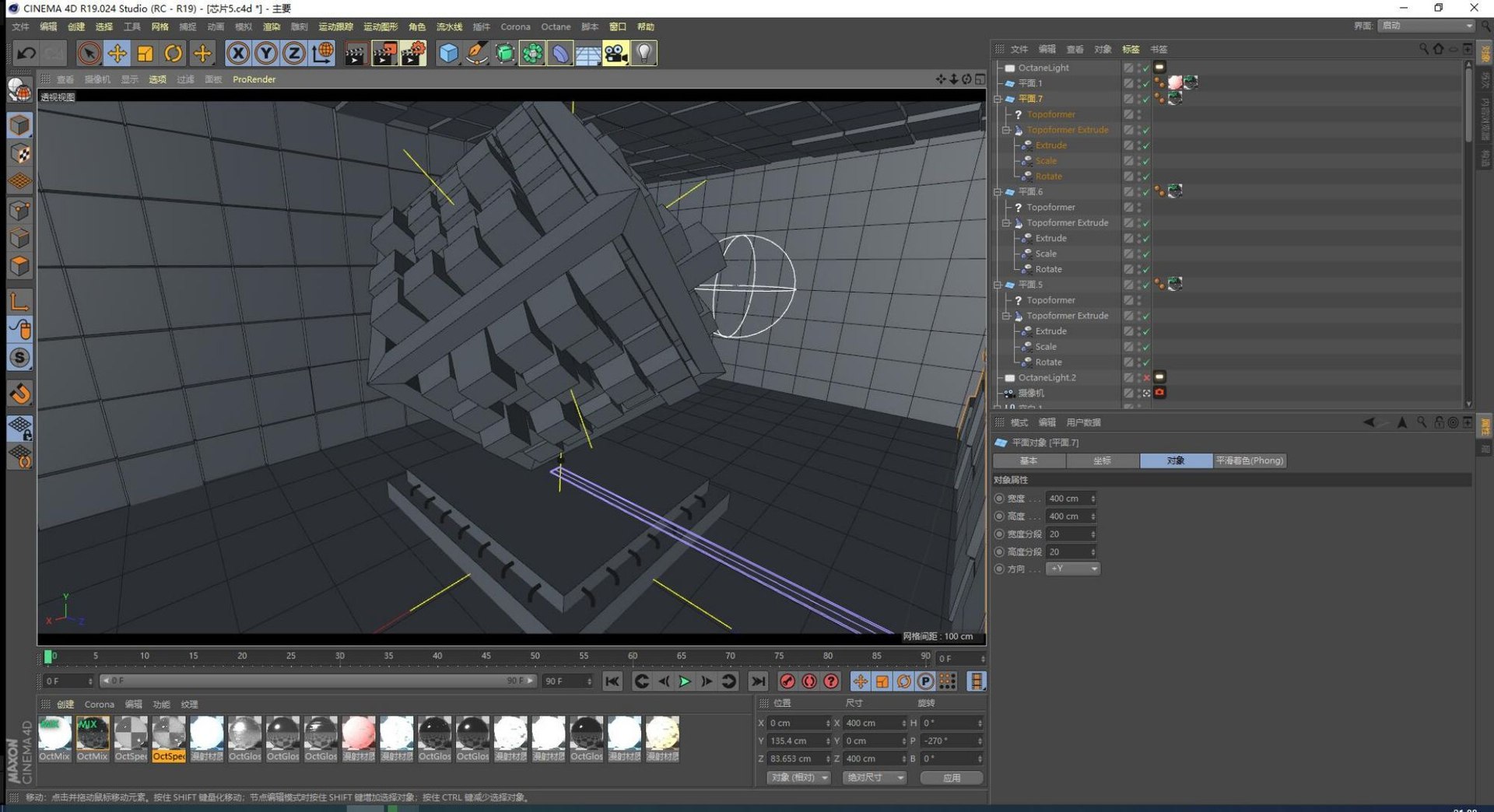Open the 对象 (相对) coordinate dropdown

tap(798, 778)
